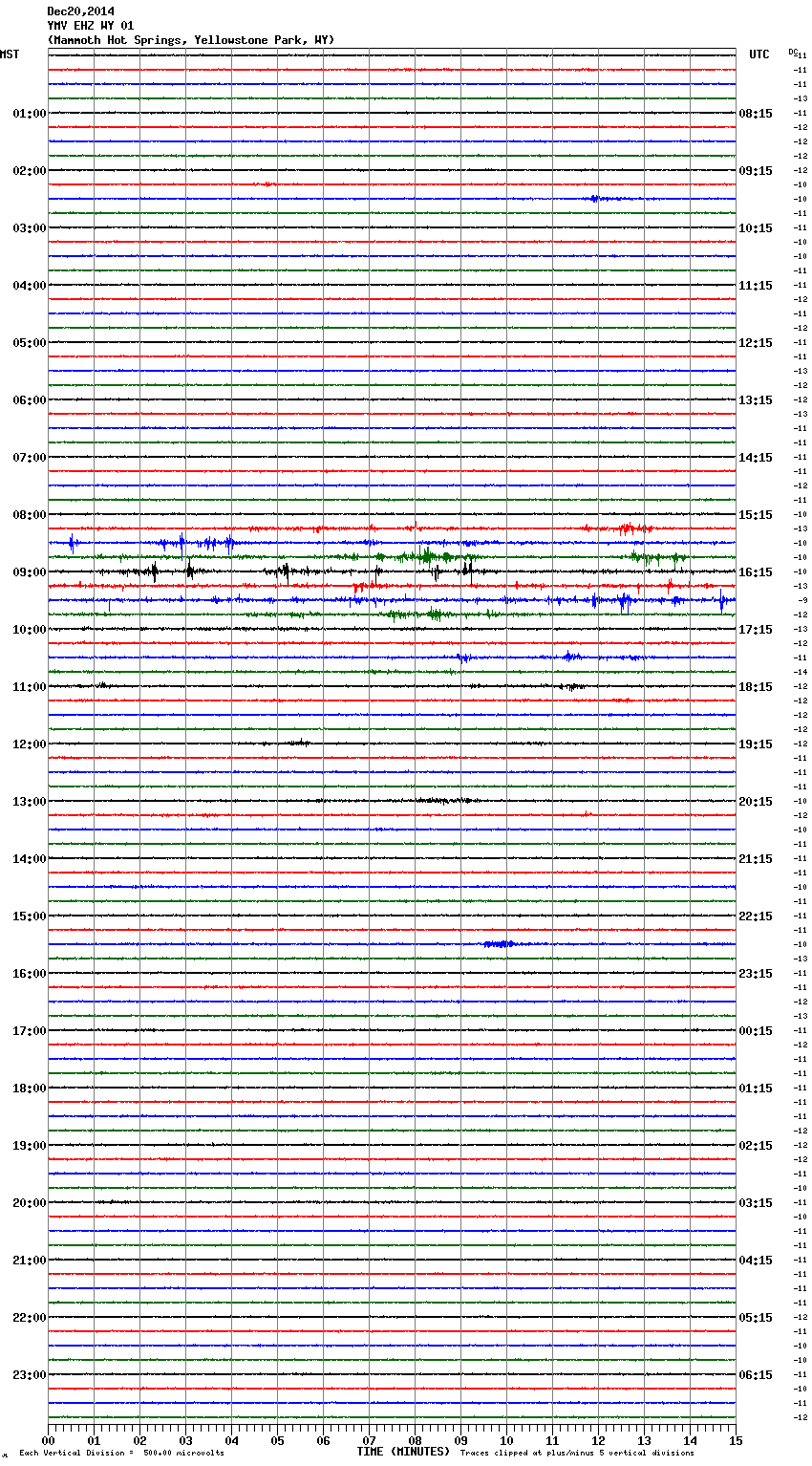Click the blue seismic burst on the 15:30 trace
812x1466 pixels.
coord(500,944)
